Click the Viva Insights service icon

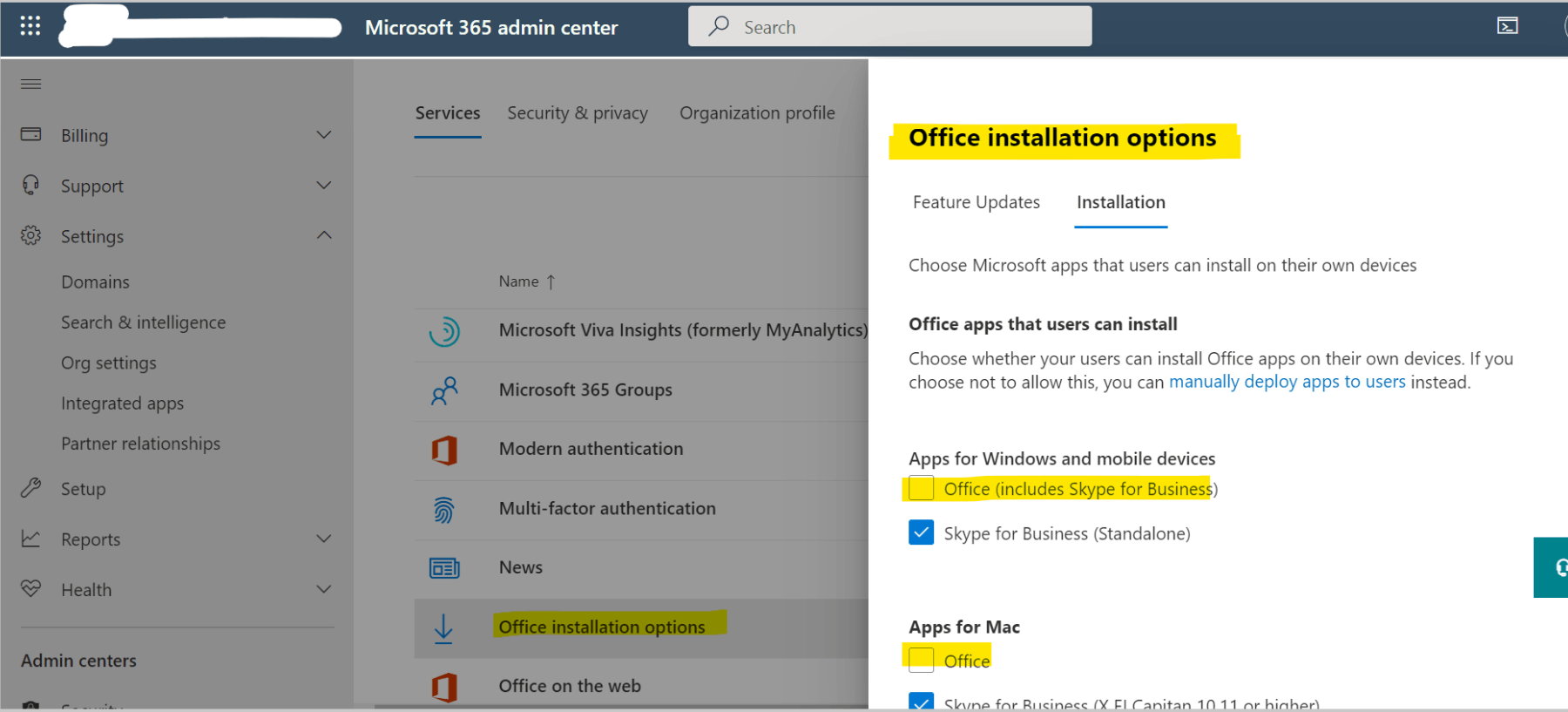click(x=444, y=331)
